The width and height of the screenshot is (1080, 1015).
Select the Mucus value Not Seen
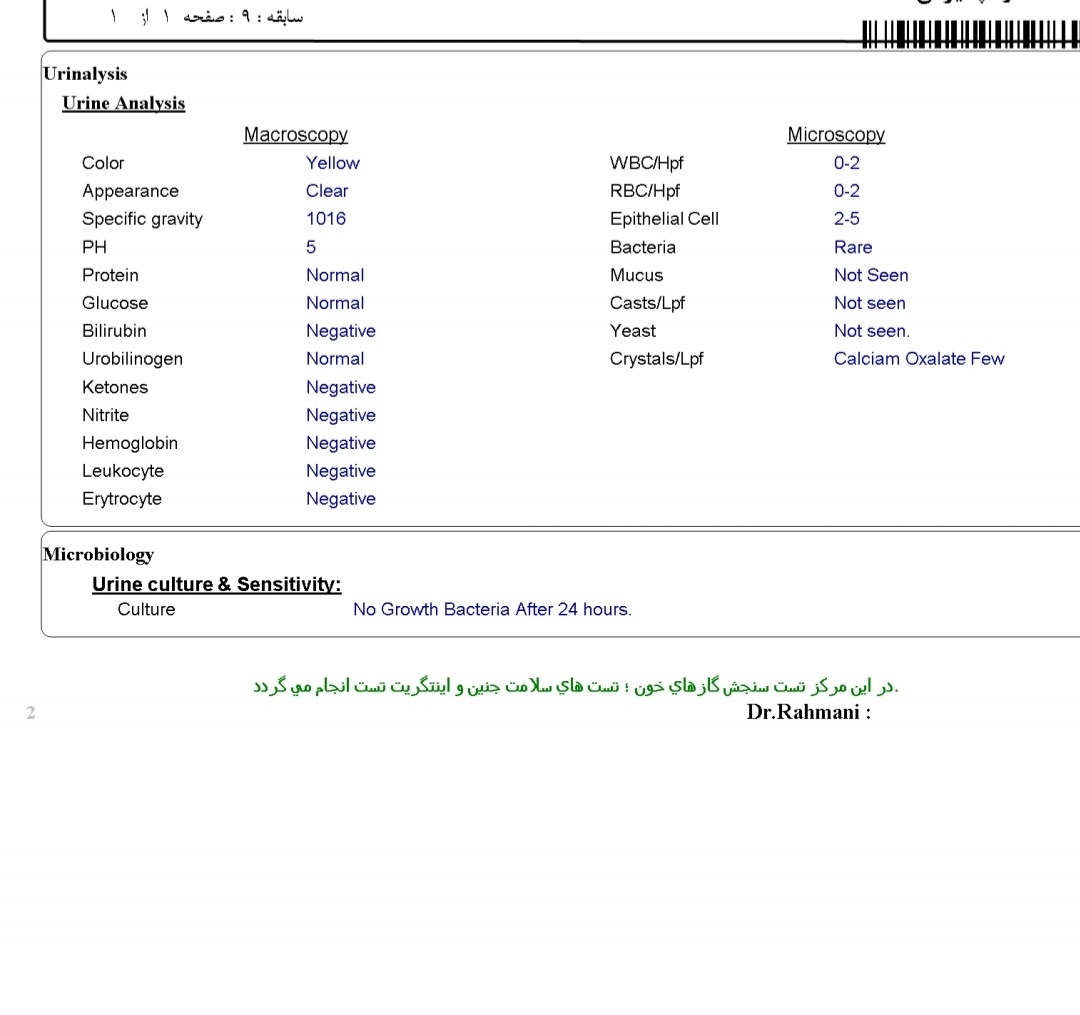(x=871, y=275)
